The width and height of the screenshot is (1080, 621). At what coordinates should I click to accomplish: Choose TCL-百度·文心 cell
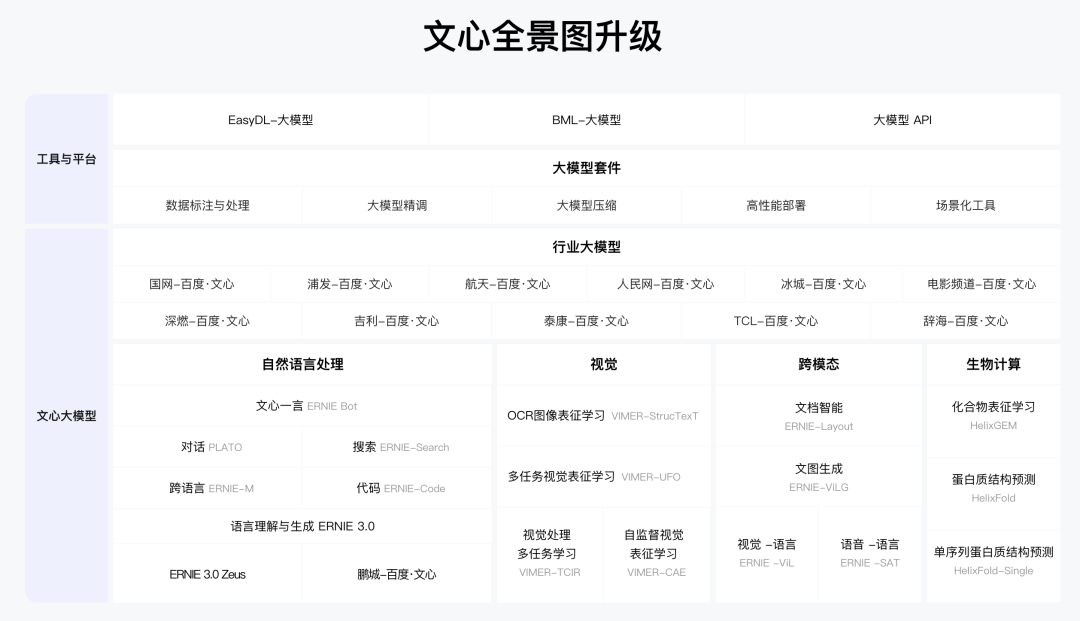click(776, 321)
